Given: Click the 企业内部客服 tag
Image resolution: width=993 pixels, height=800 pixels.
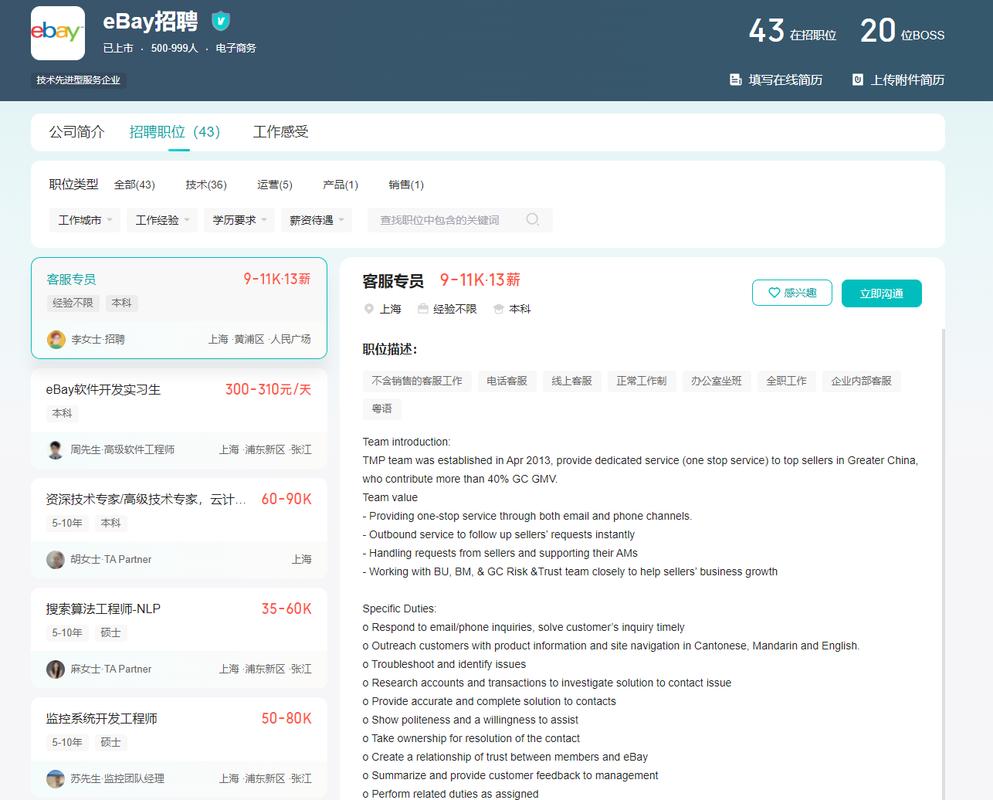Looking at the screenshot, I should click(x=861, y=381).
